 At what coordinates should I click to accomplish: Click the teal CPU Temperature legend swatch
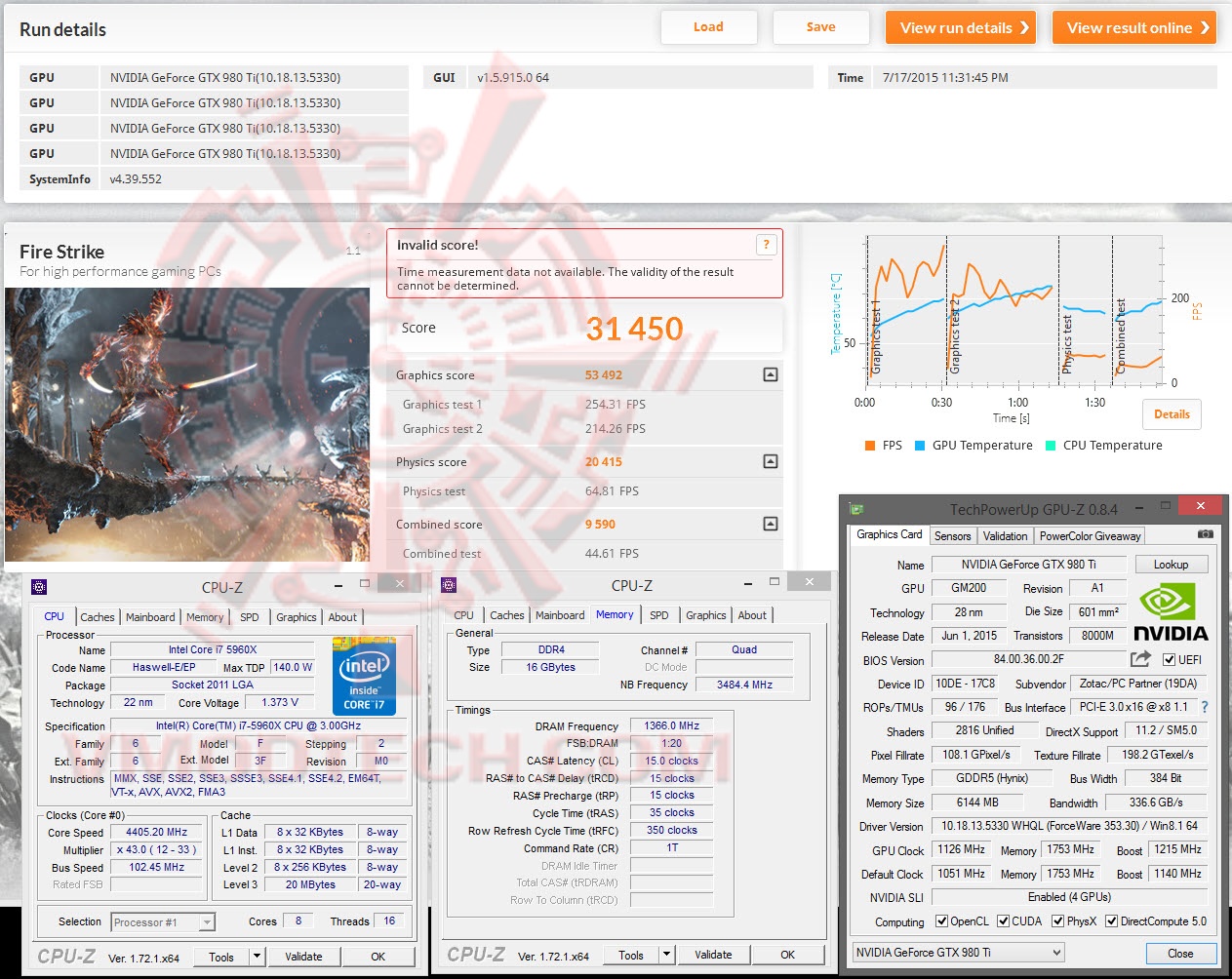tap(1051, 446)
